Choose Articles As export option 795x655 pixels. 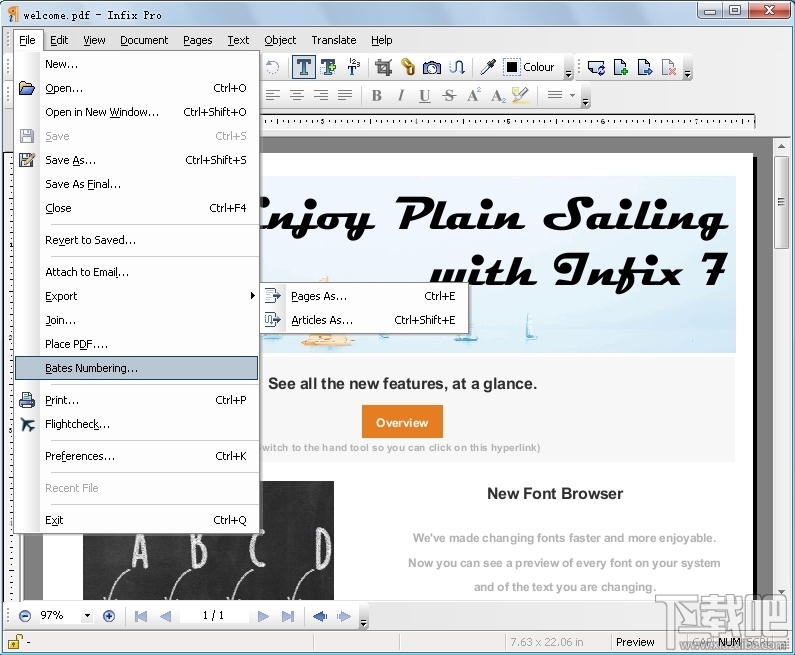pyautogui.click(x=364, y=320)
